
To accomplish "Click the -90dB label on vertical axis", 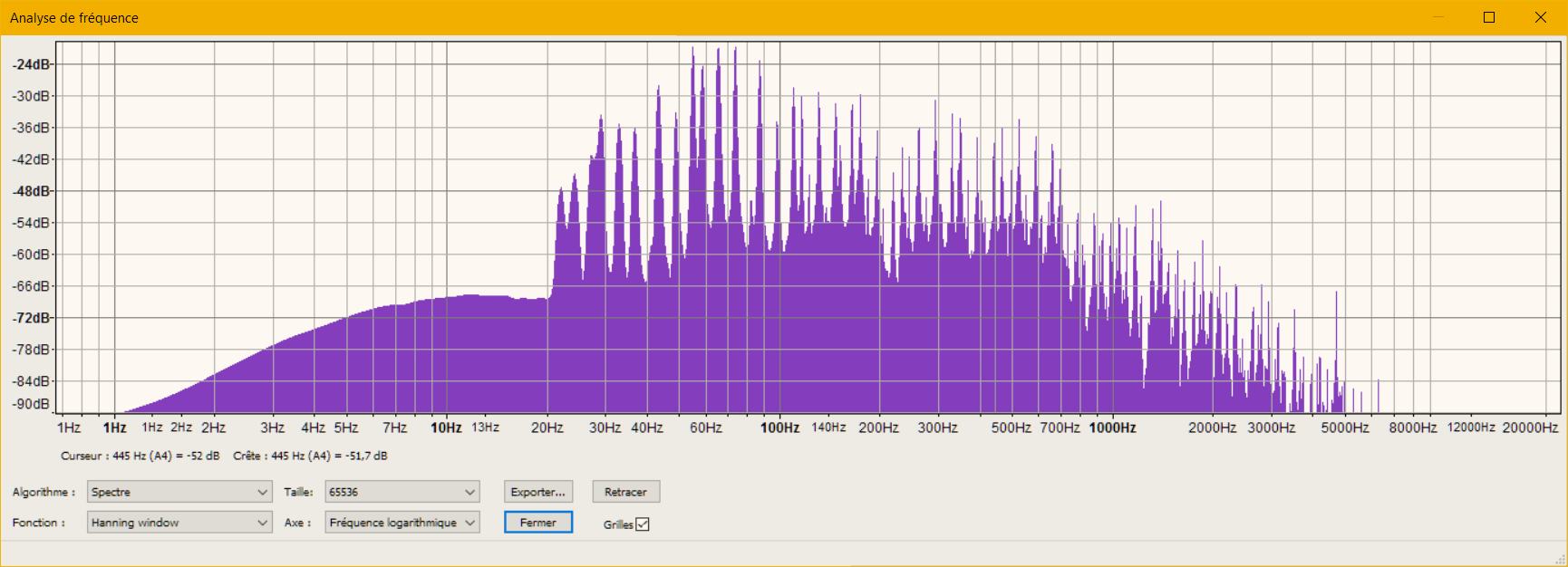I will (32, 404).
